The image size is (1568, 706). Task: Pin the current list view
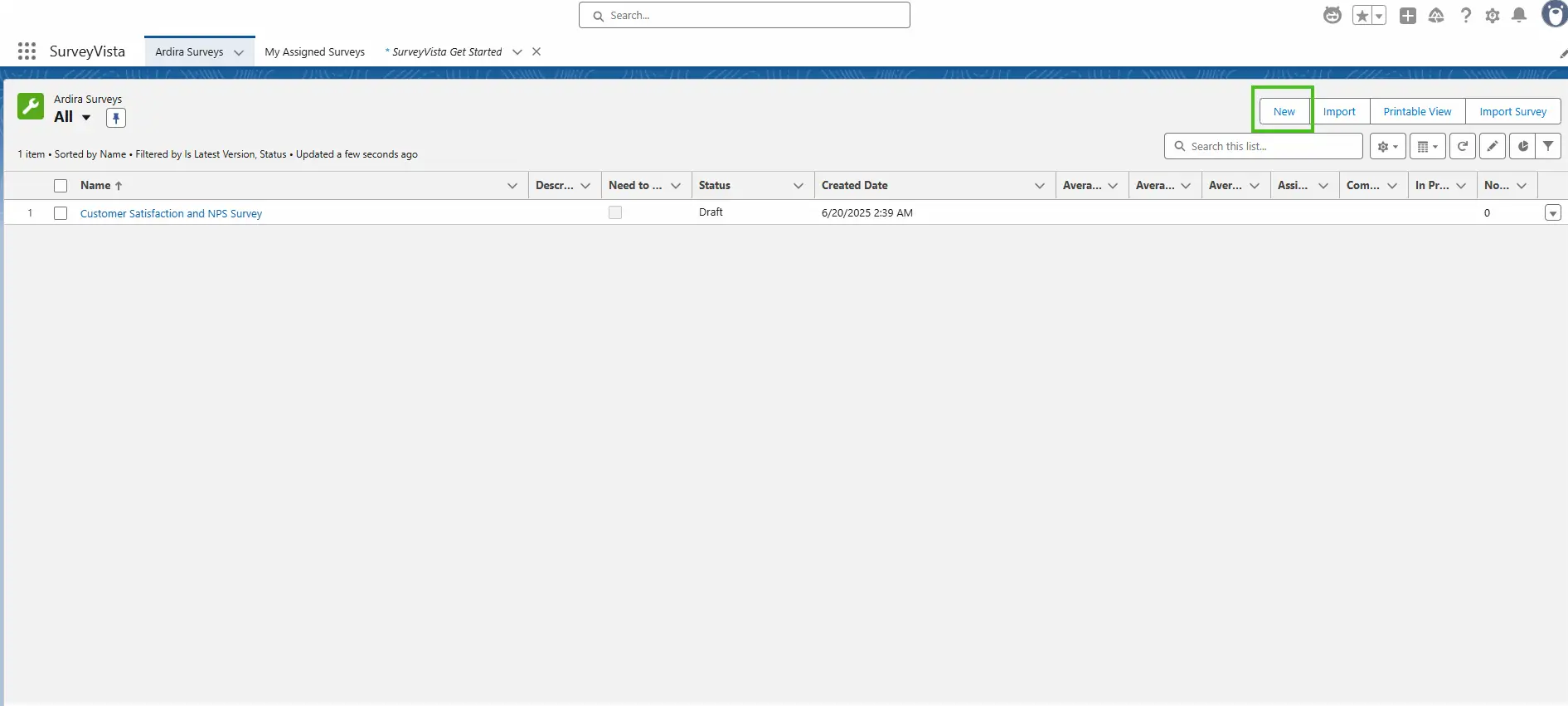[x=116, y=118]
